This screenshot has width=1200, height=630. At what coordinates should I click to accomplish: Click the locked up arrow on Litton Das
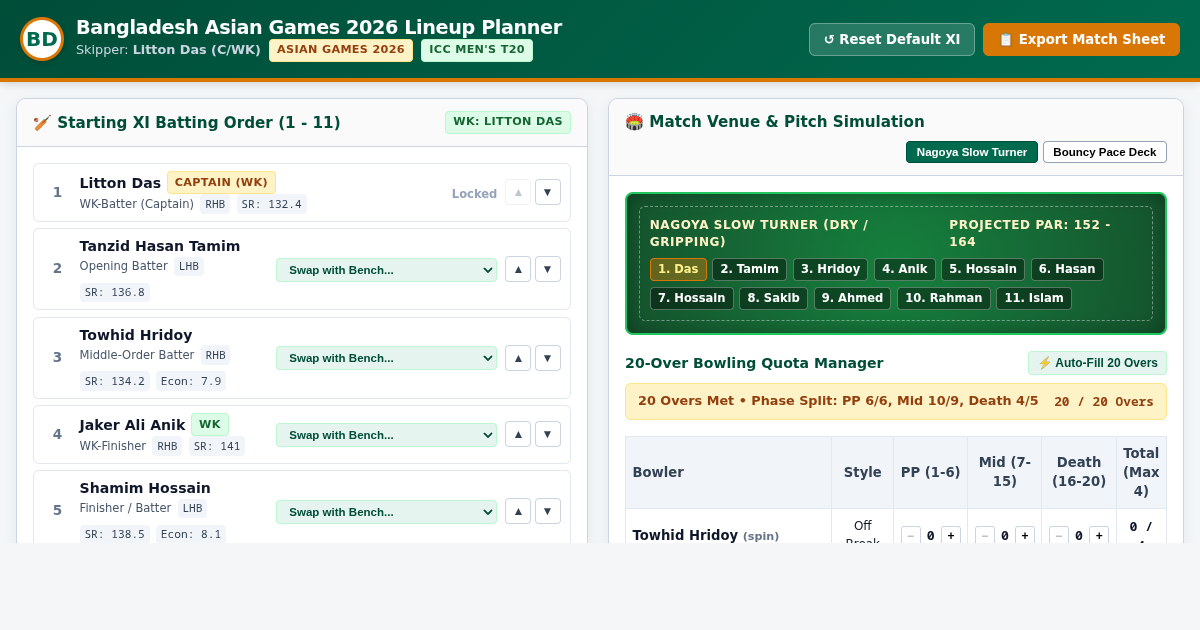518,192
